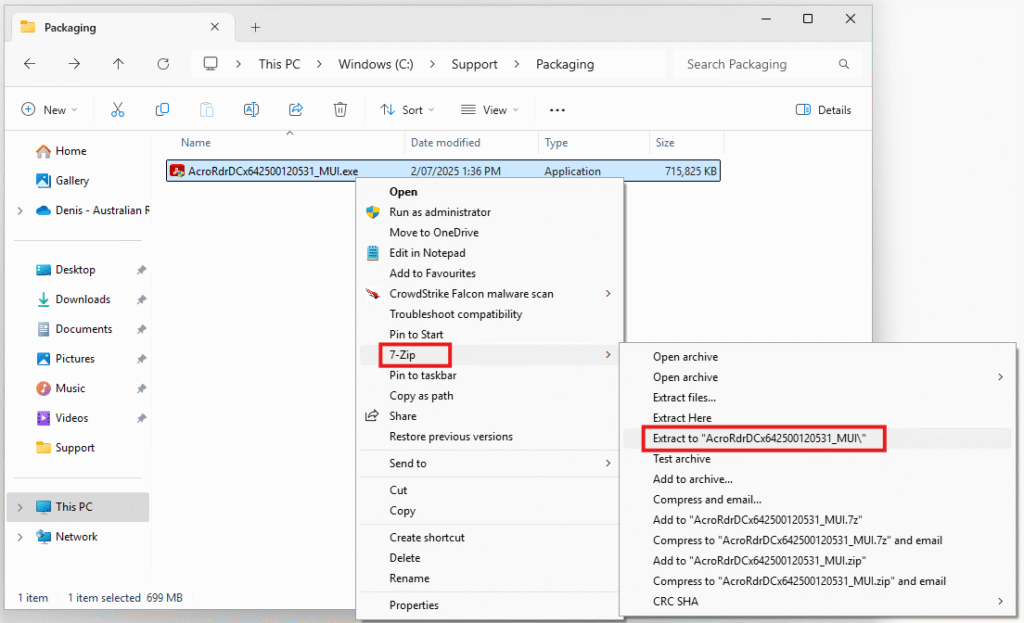This screenshot has width=1024, height=623.
Task: Select Extract to "AcroRdrDCx642500120531_MUI\"
Action: point(765,438)
